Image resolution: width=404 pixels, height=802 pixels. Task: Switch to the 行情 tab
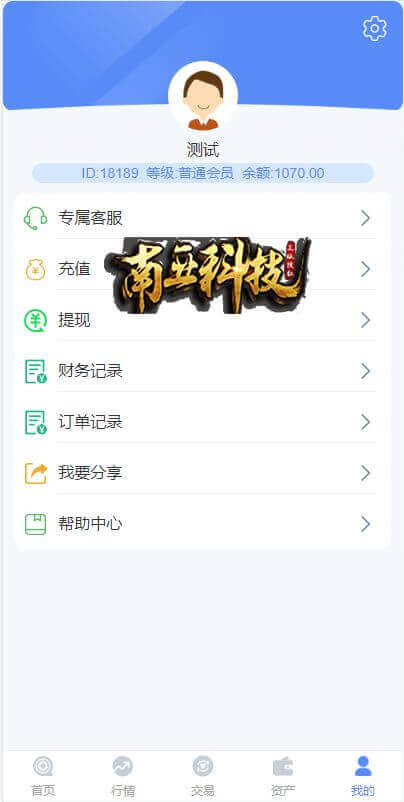(123, 776)
